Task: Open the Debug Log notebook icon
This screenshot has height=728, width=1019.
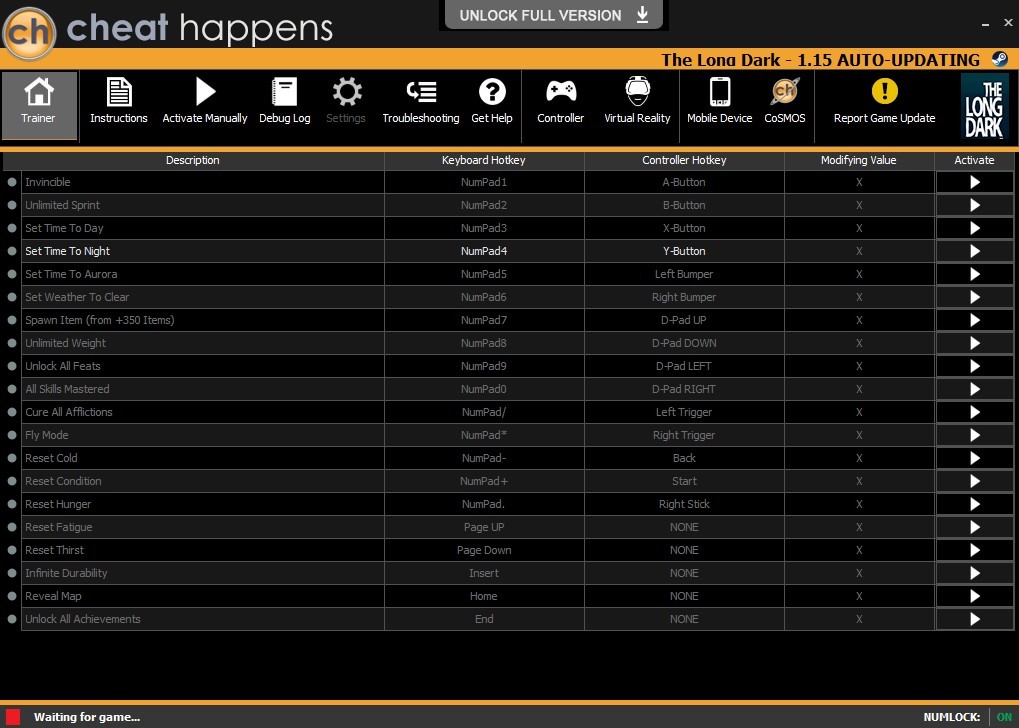Action: pyautogui.click(x=284, y=92)
